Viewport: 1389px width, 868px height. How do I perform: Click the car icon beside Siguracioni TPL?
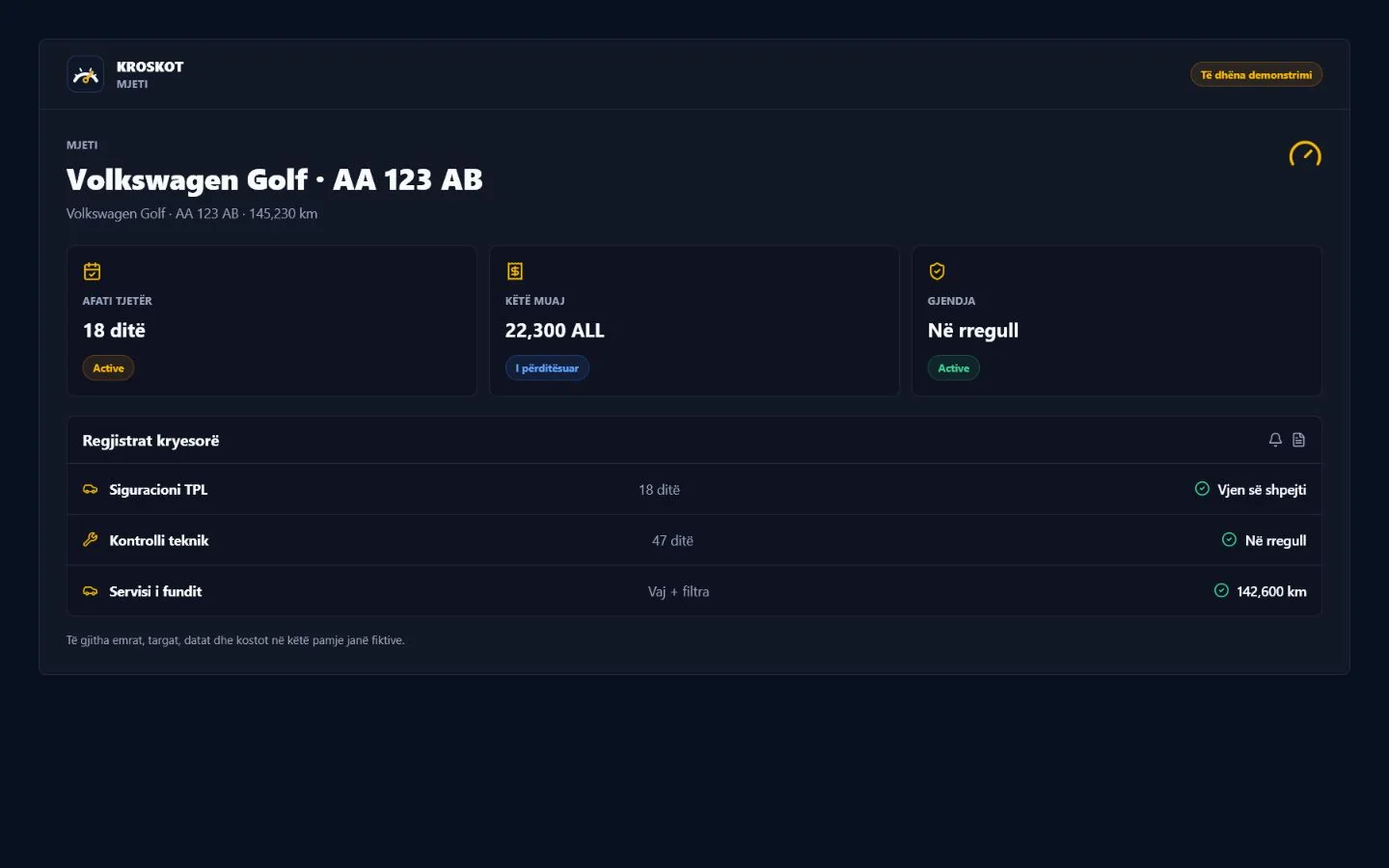point(91,489)
